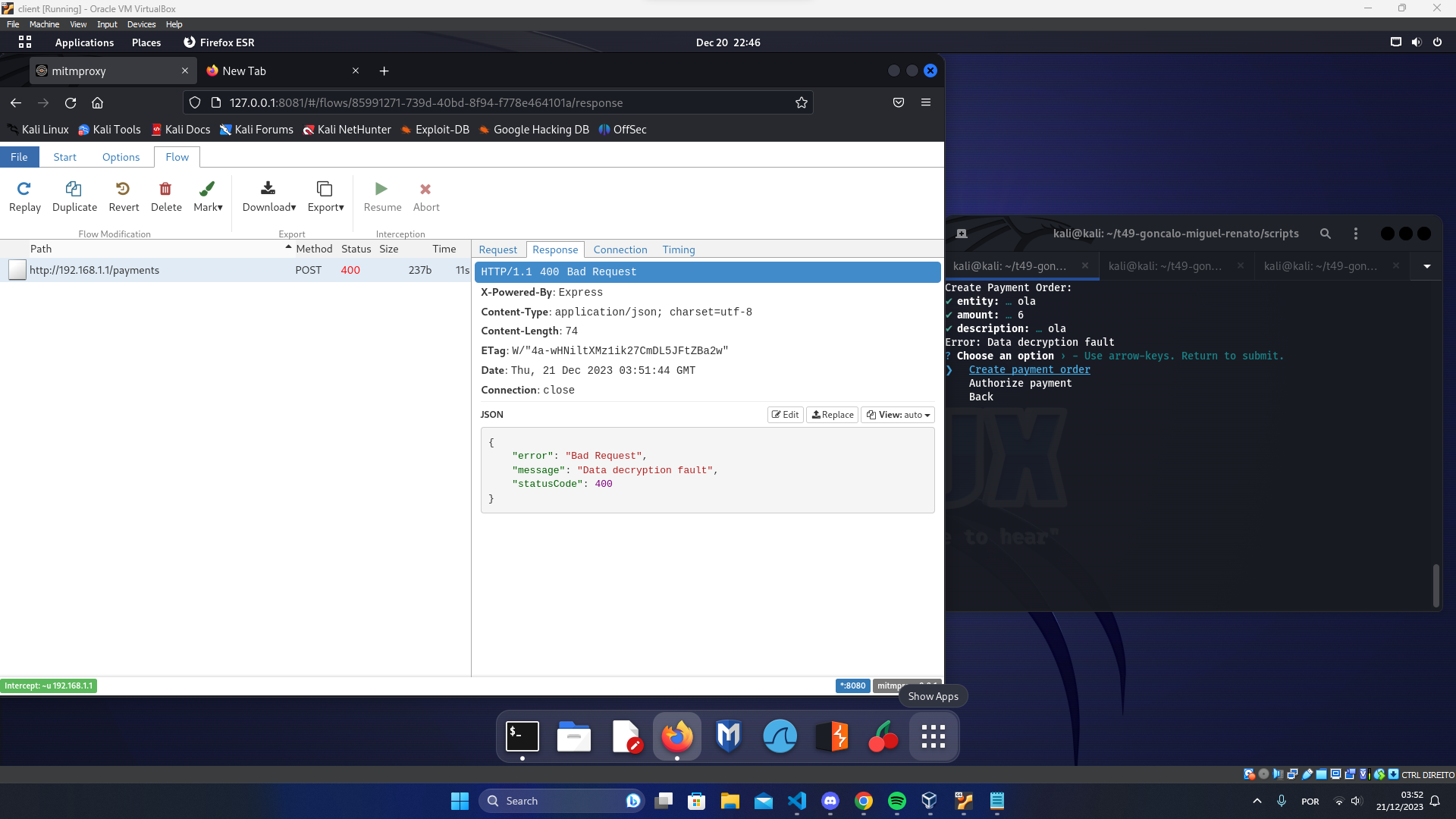Click the Replay flow icon
This screenshot has width=1456, height=819.
(x=24, y=189)
